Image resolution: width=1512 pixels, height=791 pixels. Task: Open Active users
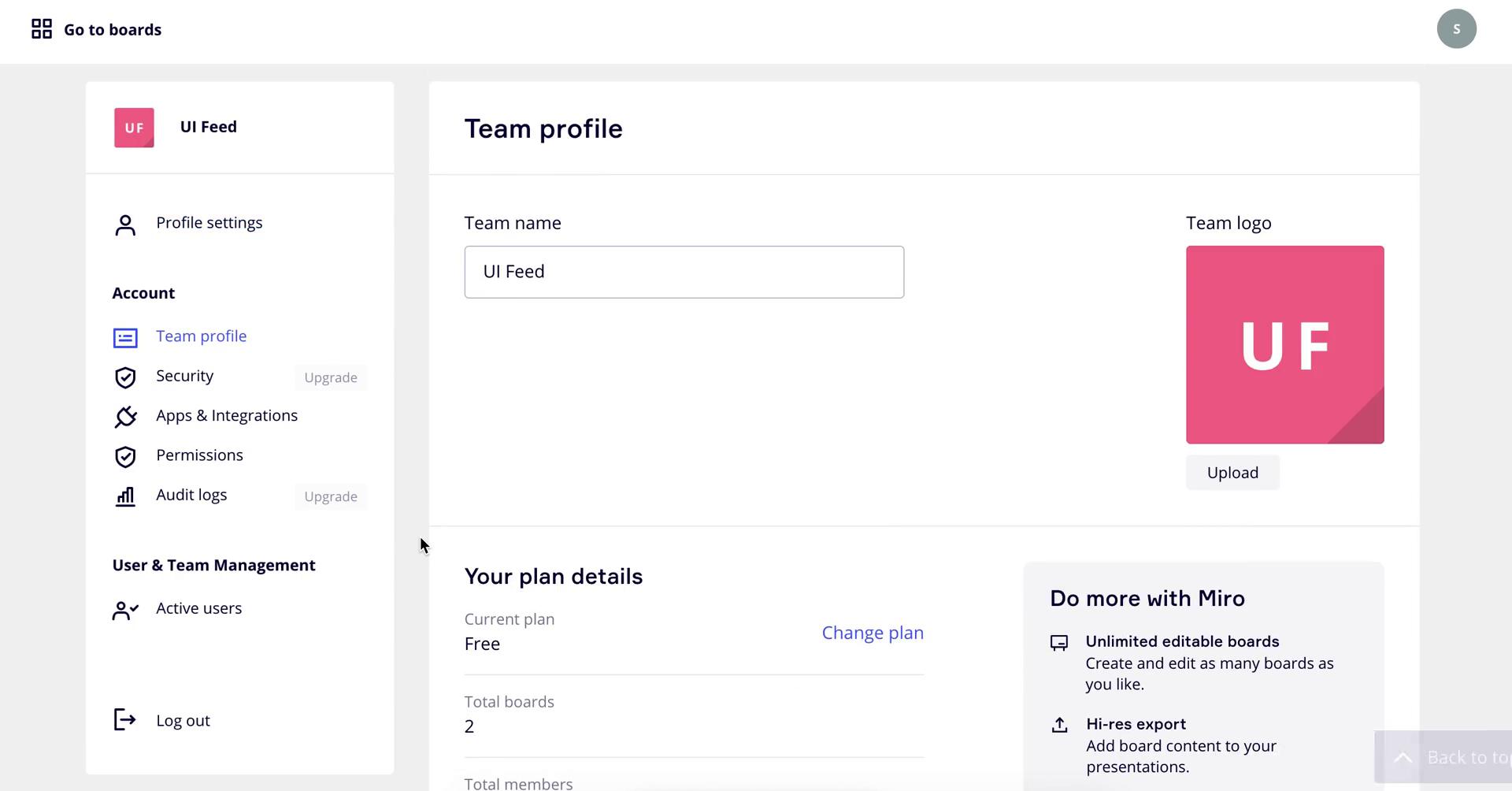(x=199, y=608)
